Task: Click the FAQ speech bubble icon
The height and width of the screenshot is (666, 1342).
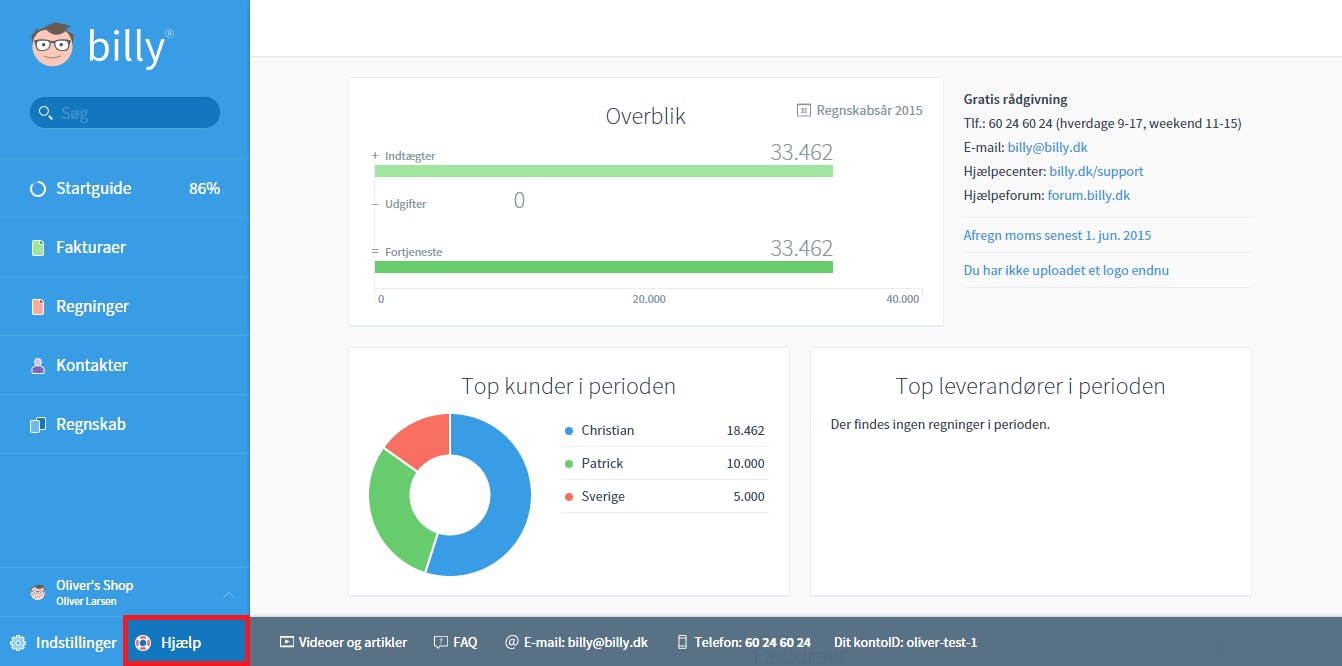Action: [x=440, y=642]
